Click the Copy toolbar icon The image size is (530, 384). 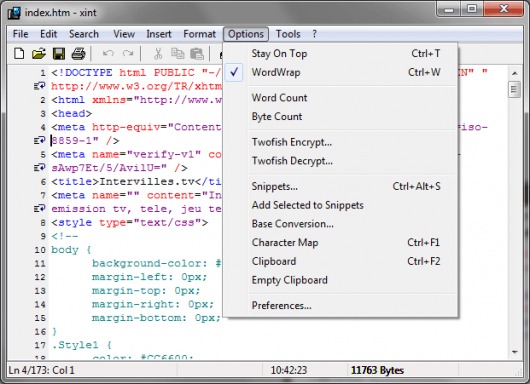177,54
